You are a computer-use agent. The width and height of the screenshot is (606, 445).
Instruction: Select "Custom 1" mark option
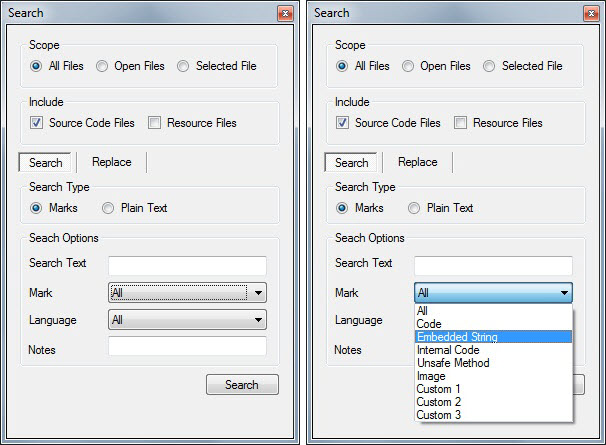coord(439,389)
